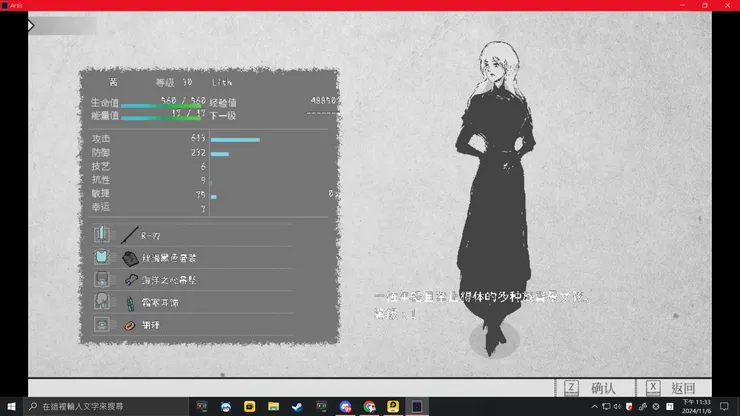
Task: Click the 铜环 copper ring item icon
Action: [x=130, y=325]
